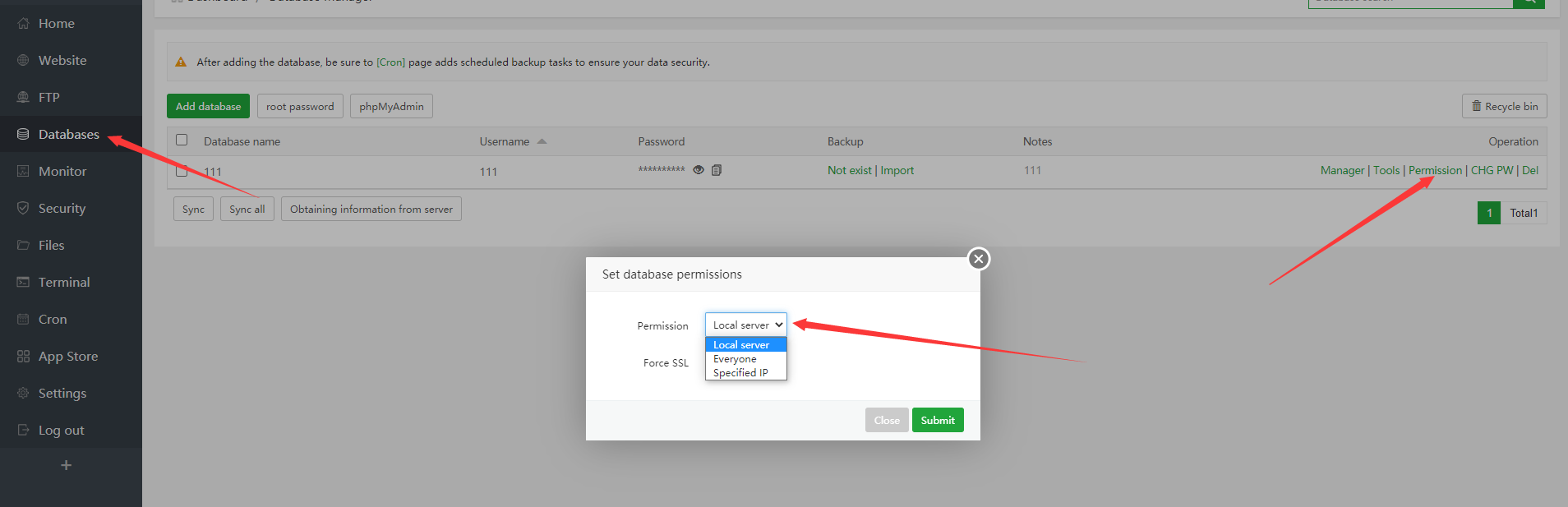The image size is (1568, 507).
Task: Sort by Username column arrow
Action: pos(542,141)
